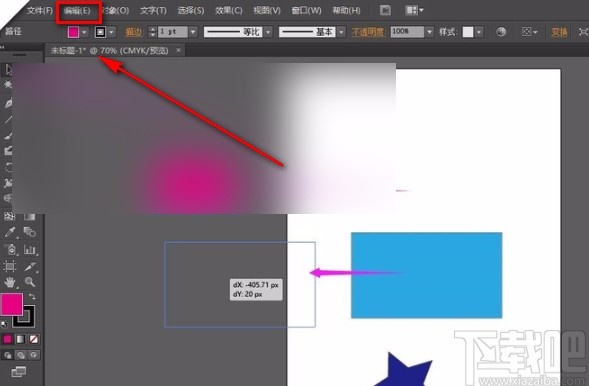Expand the Arrange Documents dropdown arrow
Image resolution: width=589 pixels, height=386 pixels.
coord(421,10)
